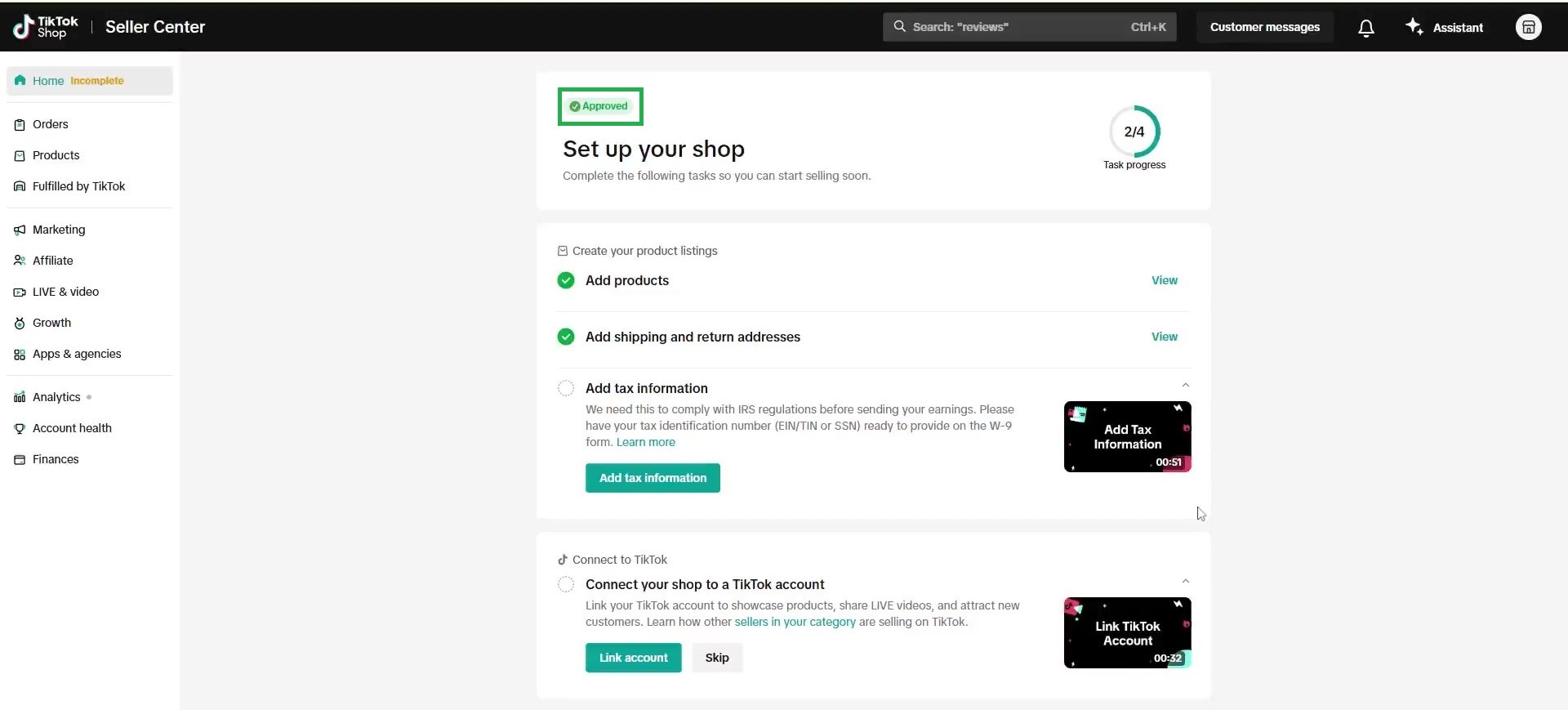Open sellers in your category link

click(x=795, y=622)
